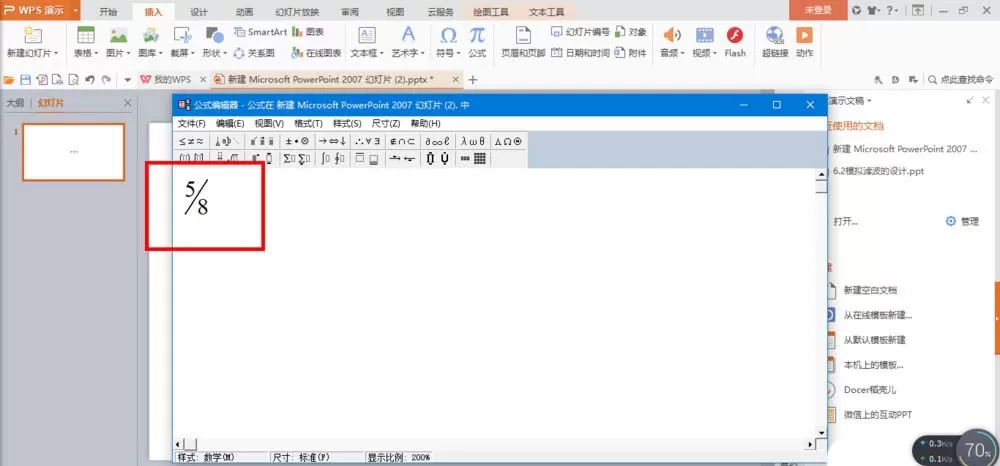
Task: Insert a 图表 chart
Action: pyautogui.click(x=308, y=32)
